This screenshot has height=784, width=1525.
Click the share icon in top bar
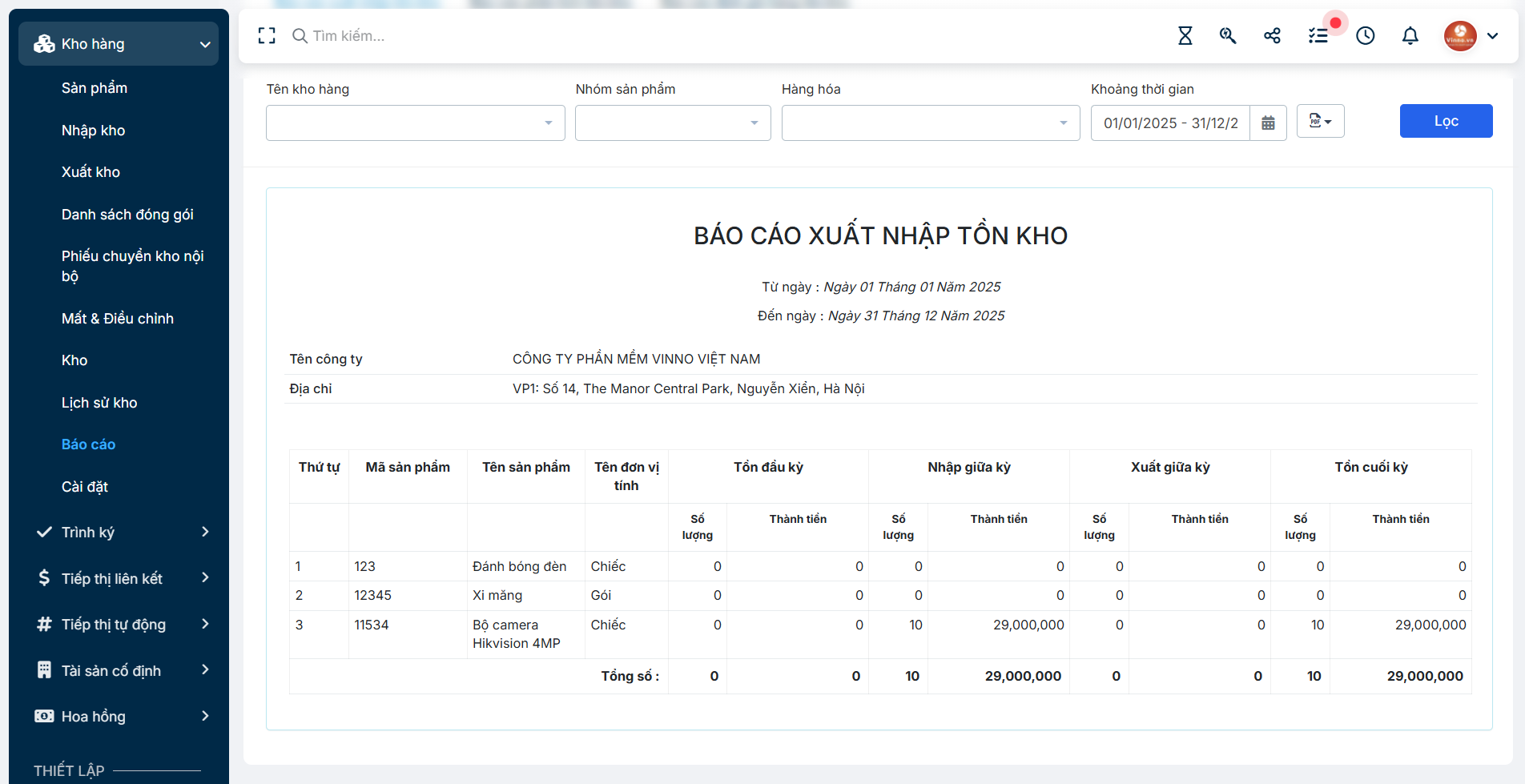1272,35
